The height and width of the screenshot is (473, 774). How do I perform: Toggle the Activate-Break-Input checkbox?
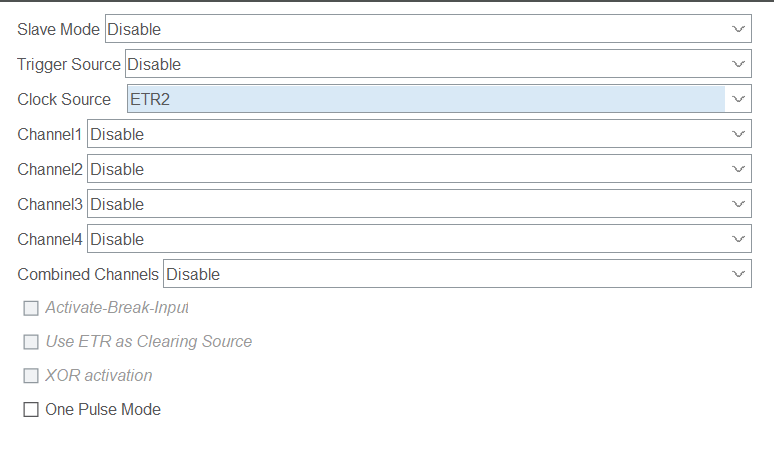(x=31, y=308)
